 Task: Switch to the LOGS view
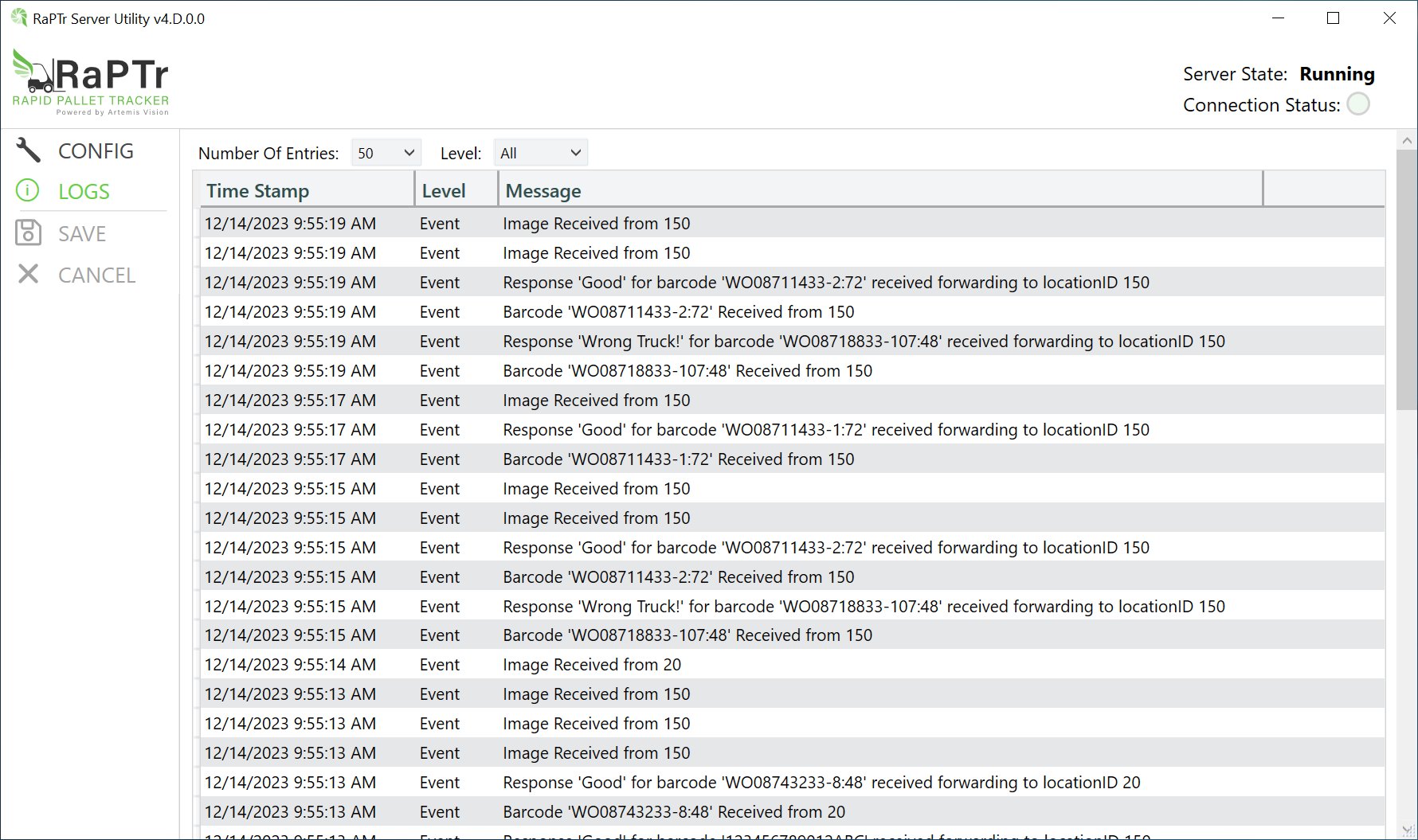[x=84, y=192]
